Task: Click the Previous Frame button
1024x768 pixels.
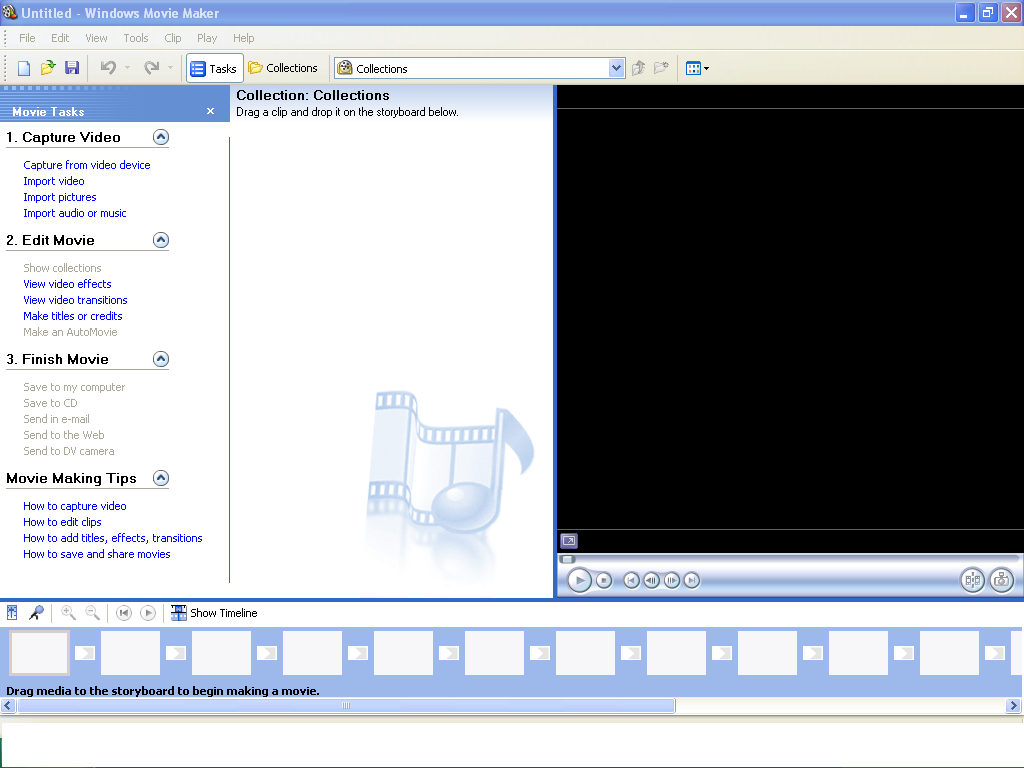Action: point(651,580)
